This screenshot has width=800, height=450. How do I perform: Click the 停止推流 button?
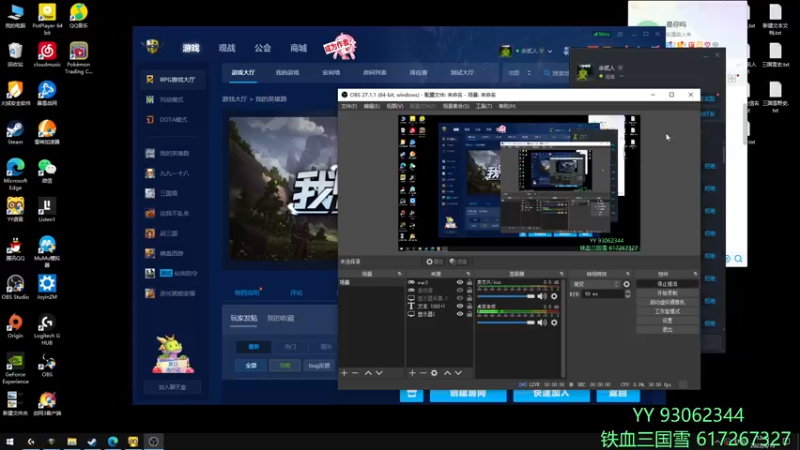point(667,284)
